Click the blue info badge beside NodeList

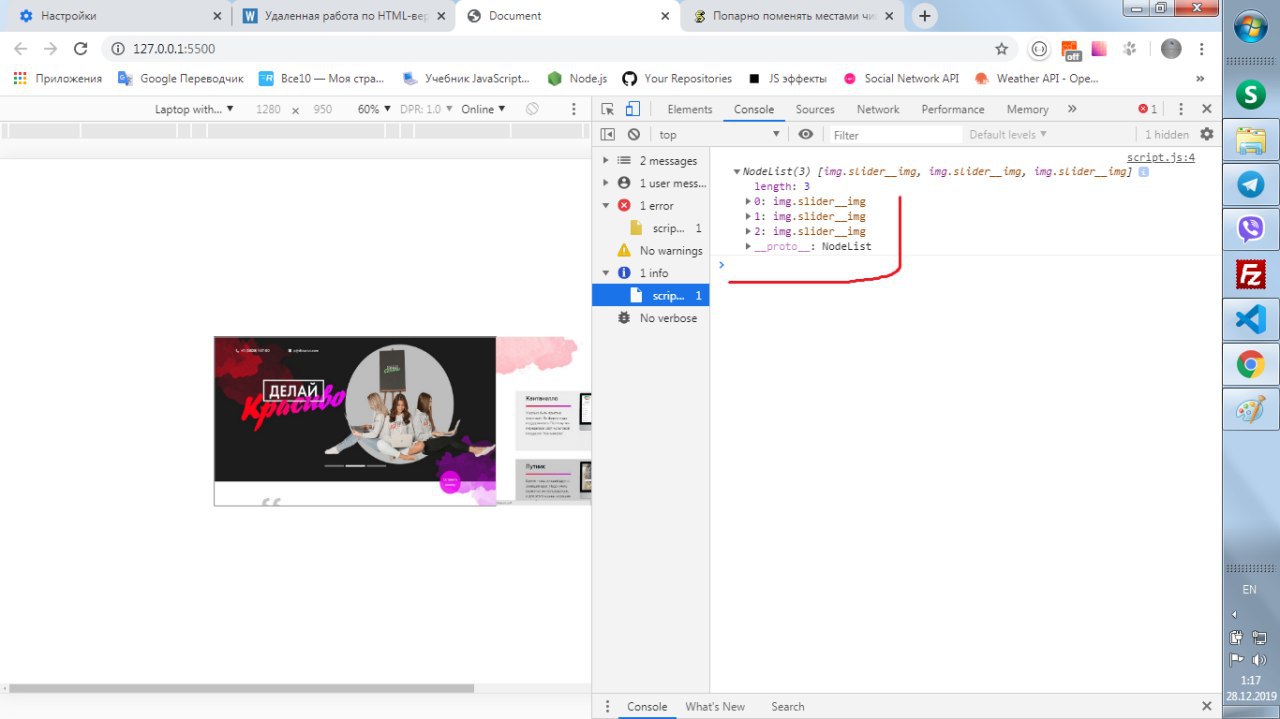tap(1143, 172)
